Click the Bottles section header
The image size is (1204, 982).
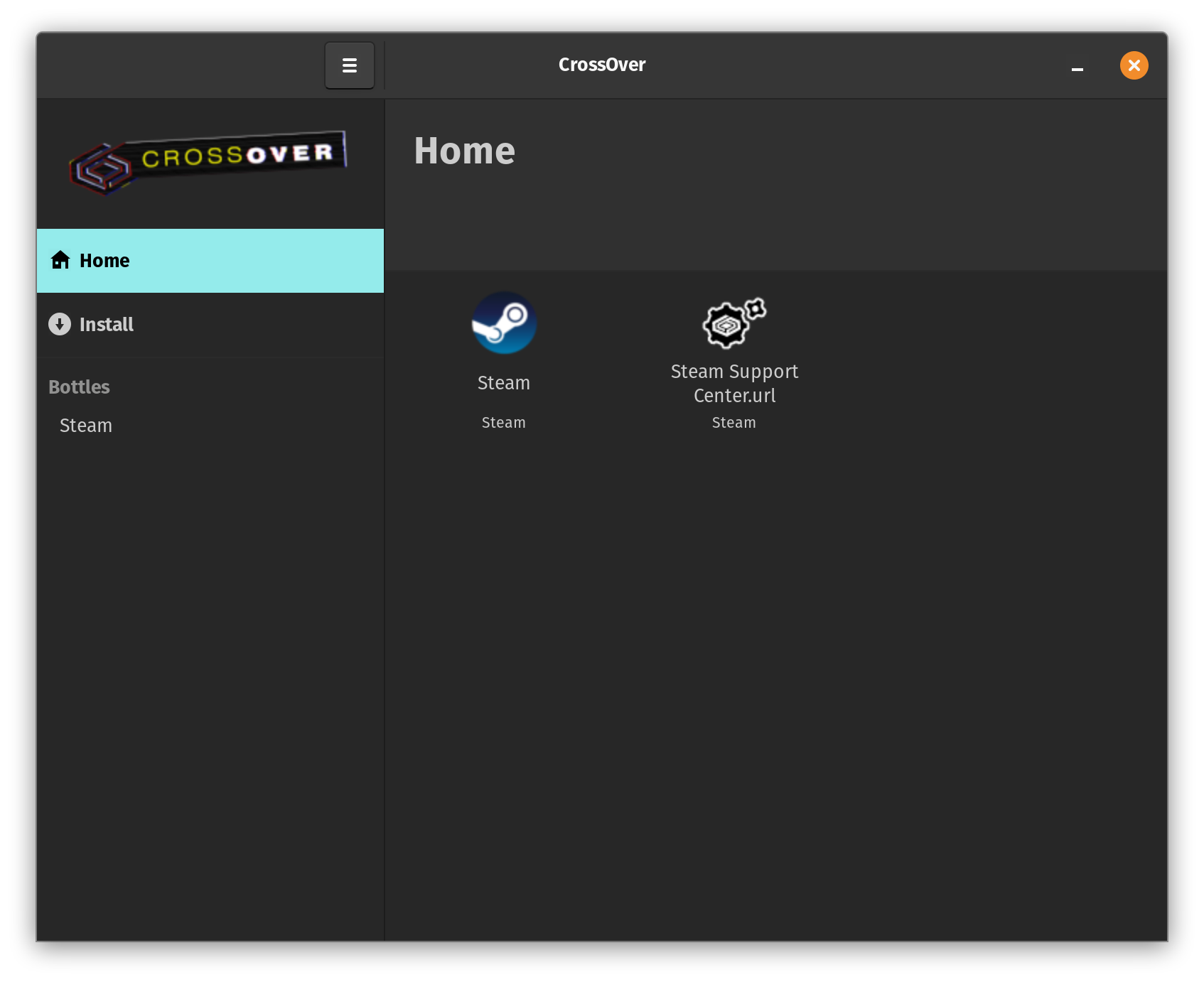coord(79,387)
